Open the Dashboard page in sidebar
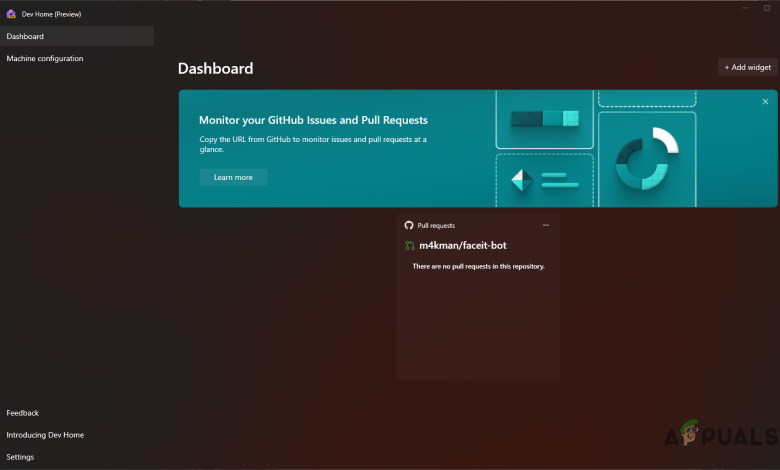Screen dimensions: 780x470 77,36
